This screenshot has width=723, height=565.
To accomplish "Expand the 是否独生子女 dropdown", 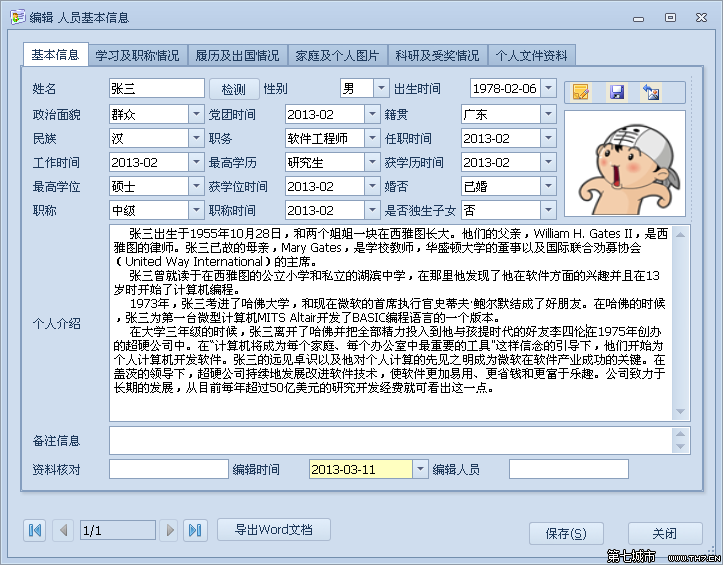I will pos(548,210).
